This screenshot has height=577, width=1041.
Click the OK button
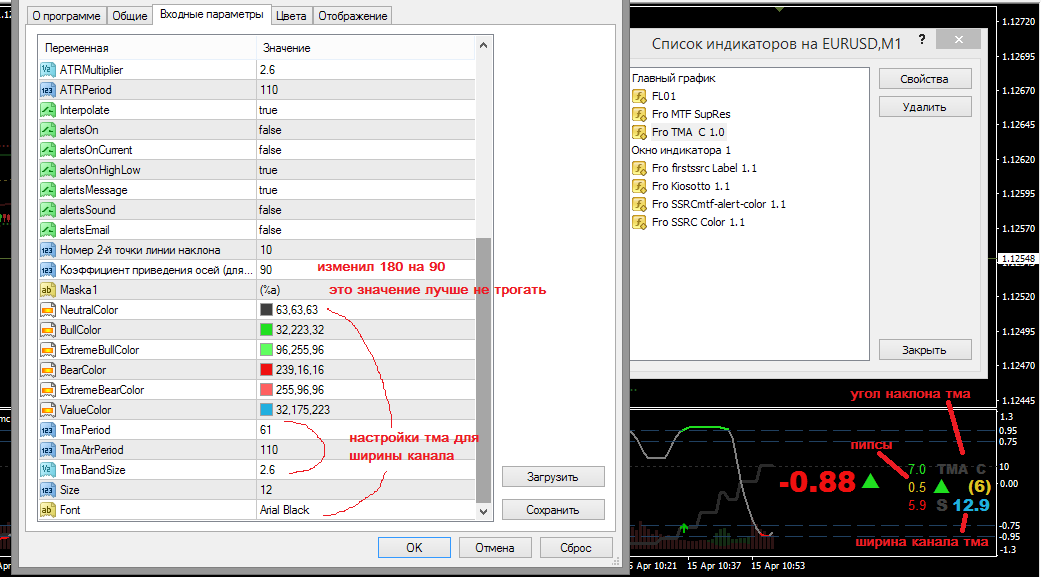pyautogui.click(x=414, y=548)
